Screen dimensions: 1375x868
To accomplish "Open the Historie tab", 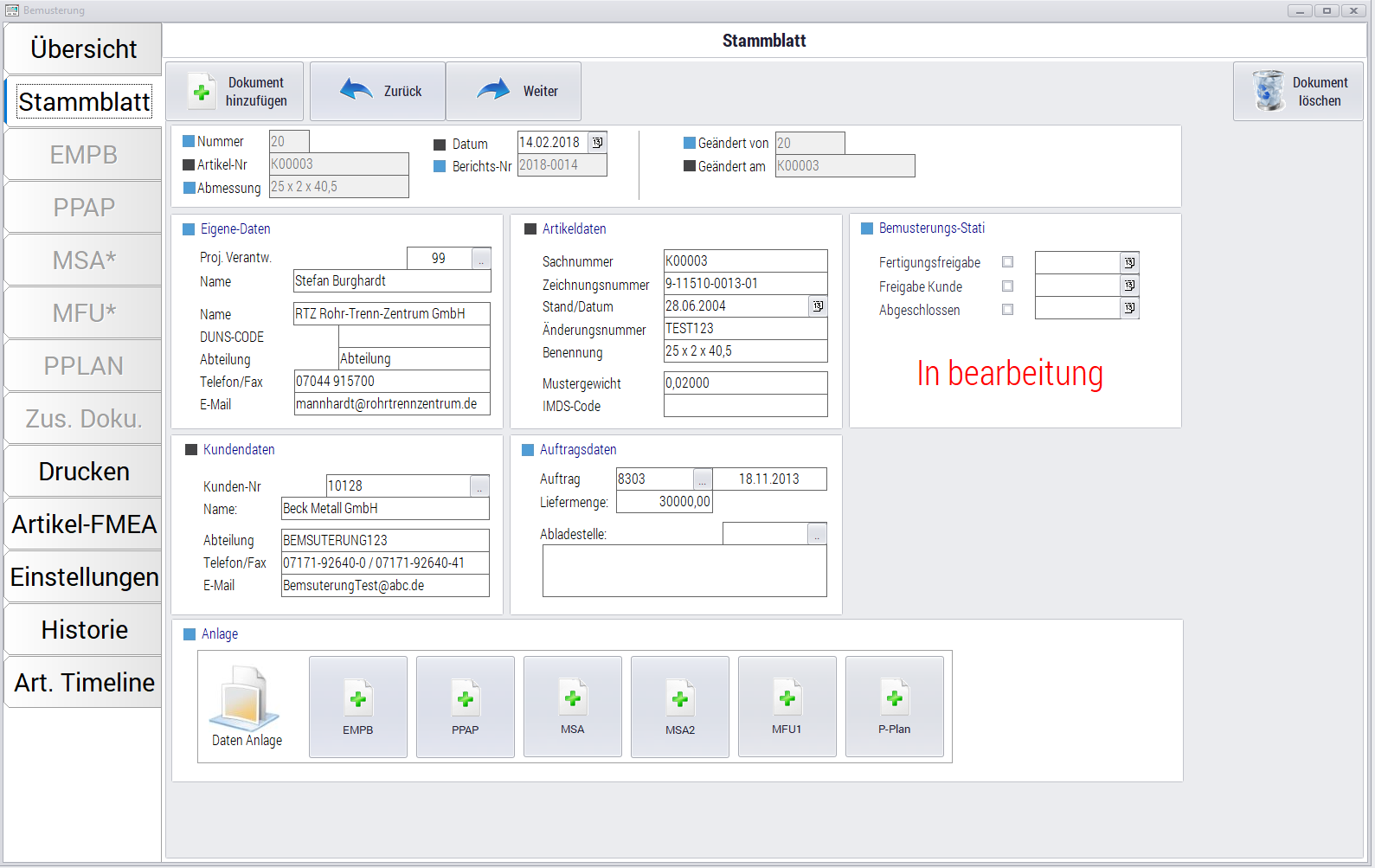I will [x=83, y=630].
